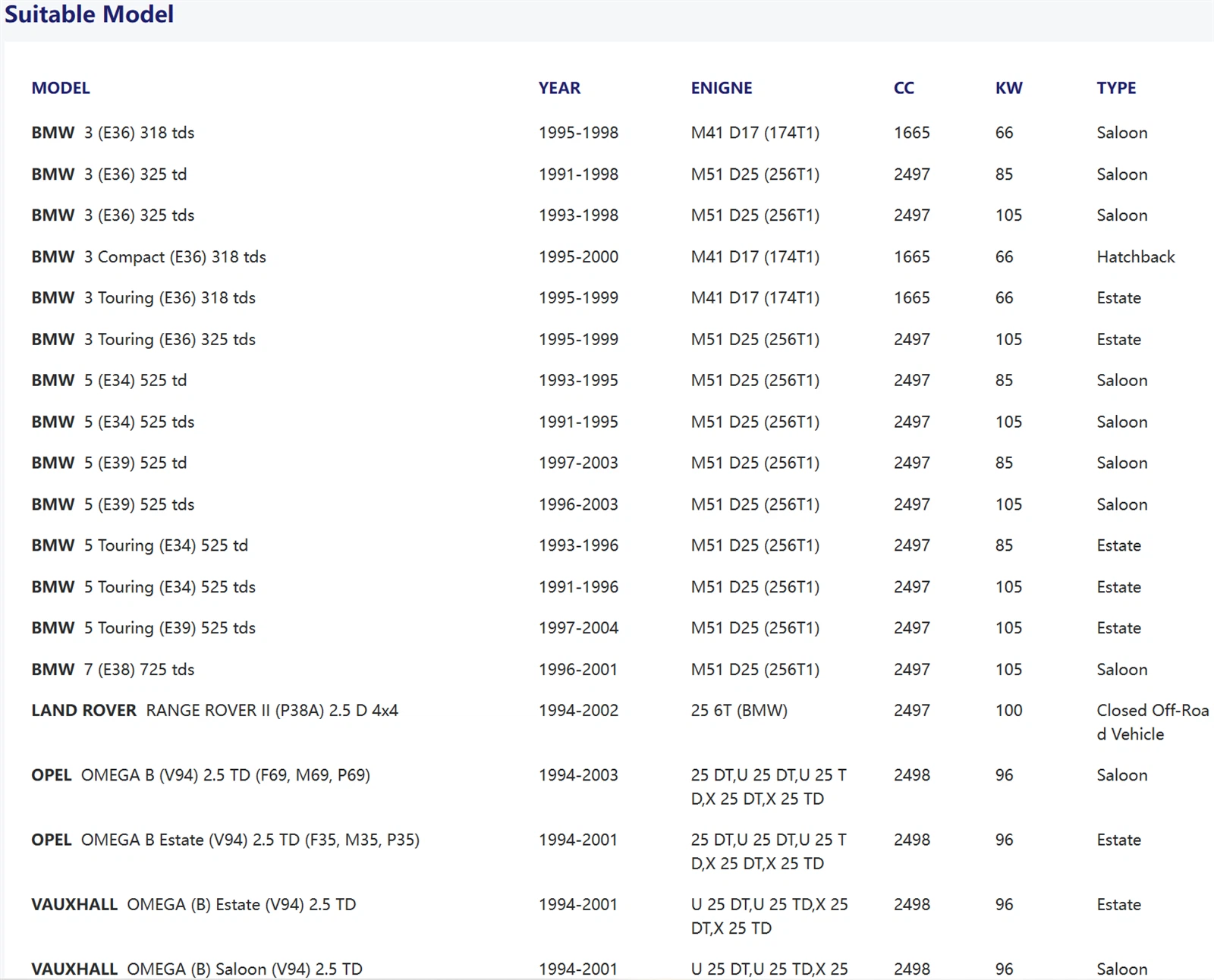Click OPEL OMEGA B Estate (V94) model

click(225, 840)
